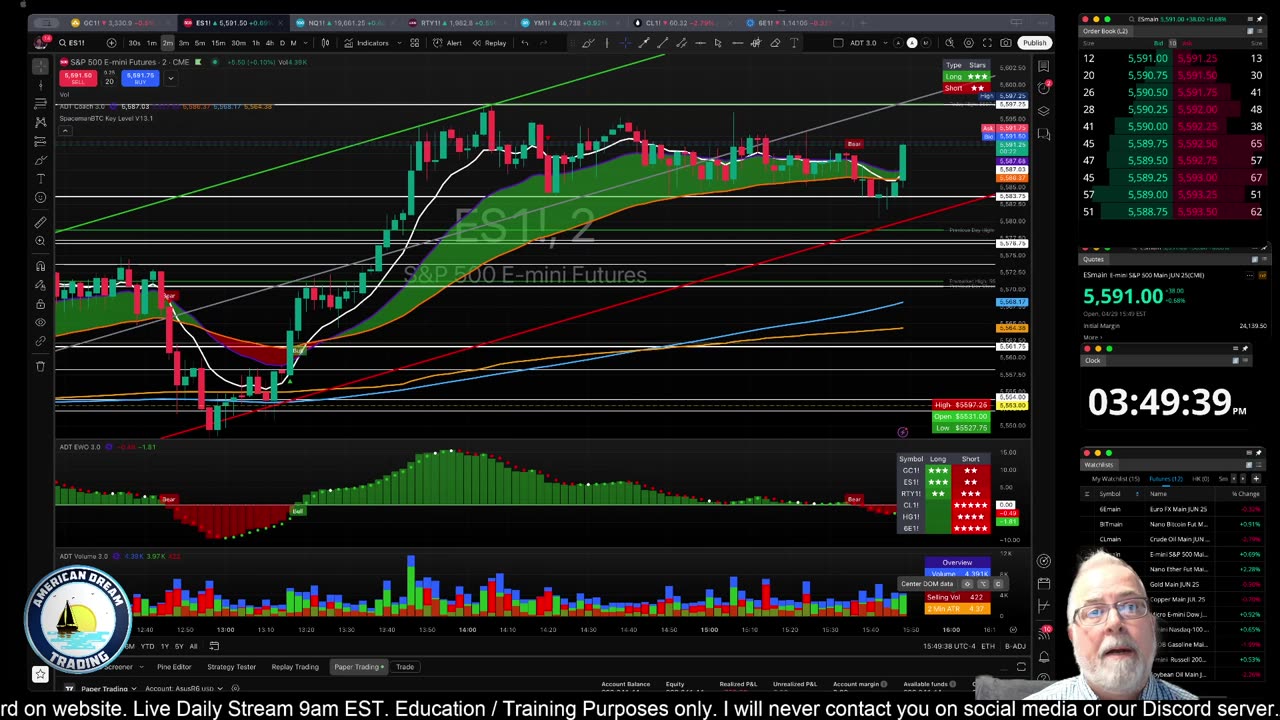Select the zoom-in tool in the left sidebar
The image size is (1280, 720).
coord(40,241)
